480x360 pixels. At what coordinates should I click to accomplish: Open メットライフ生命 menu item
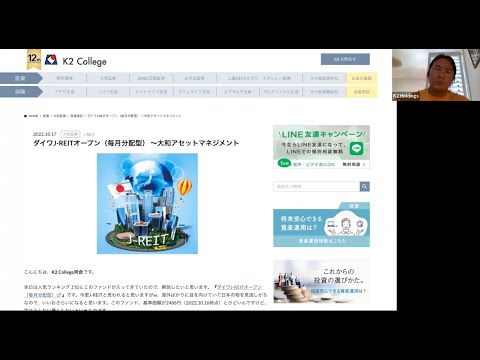coord(151,91)
